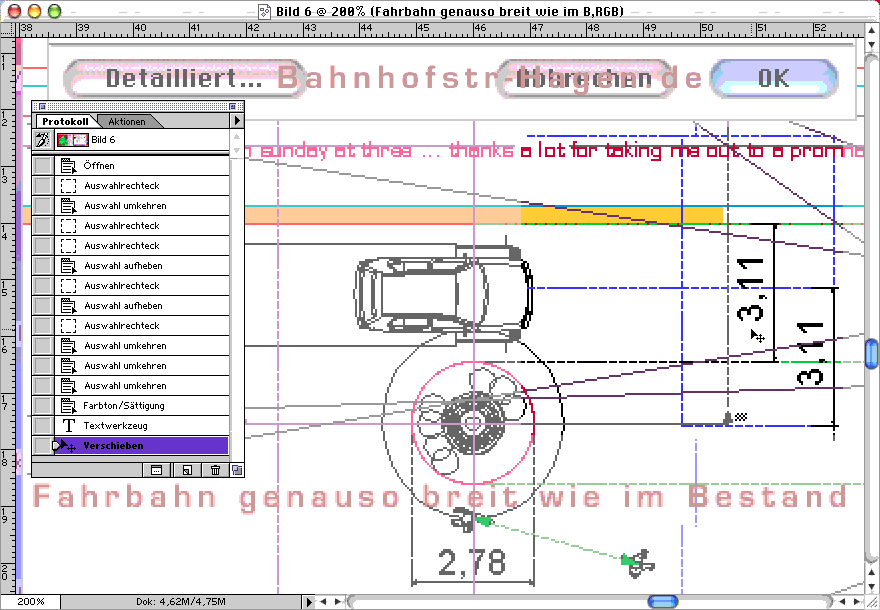The width and height of the screenshot is (880, 610).
Task: Open the Protokoll palette flyout menu
Action: (x=237, y=121)
